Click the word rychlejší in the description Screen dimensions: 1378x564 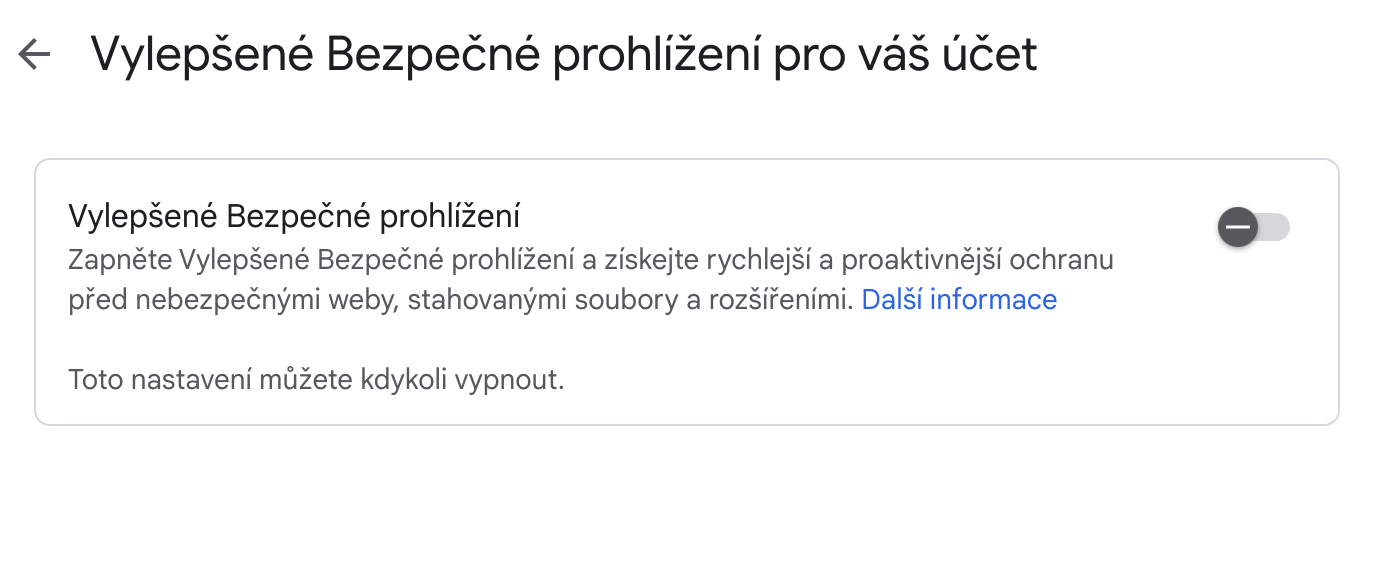click(752, 260)
